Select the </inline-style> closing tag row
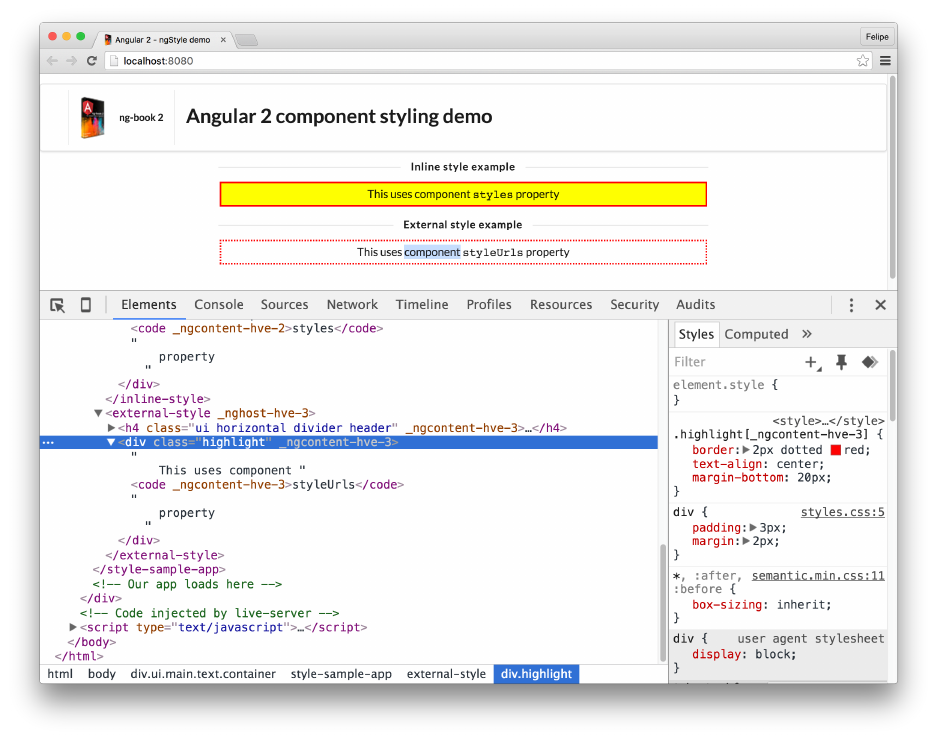Screen dimensions: 937x740 point(158,399)
